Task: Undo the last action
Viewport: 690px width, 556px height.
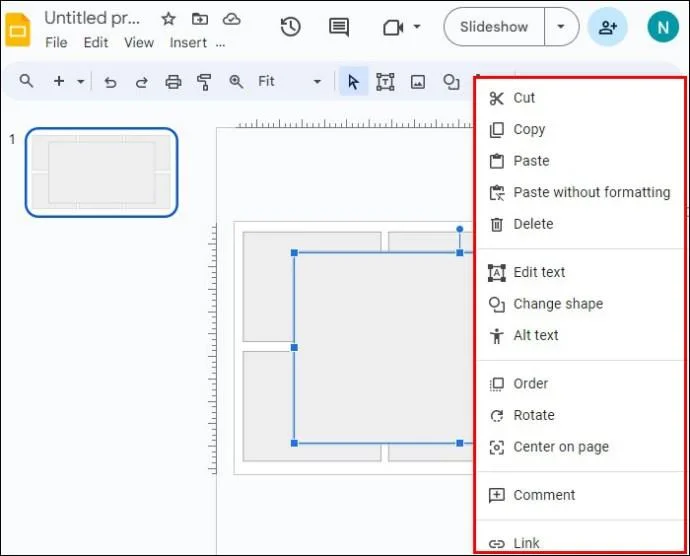Action: (x=110, y=82)
